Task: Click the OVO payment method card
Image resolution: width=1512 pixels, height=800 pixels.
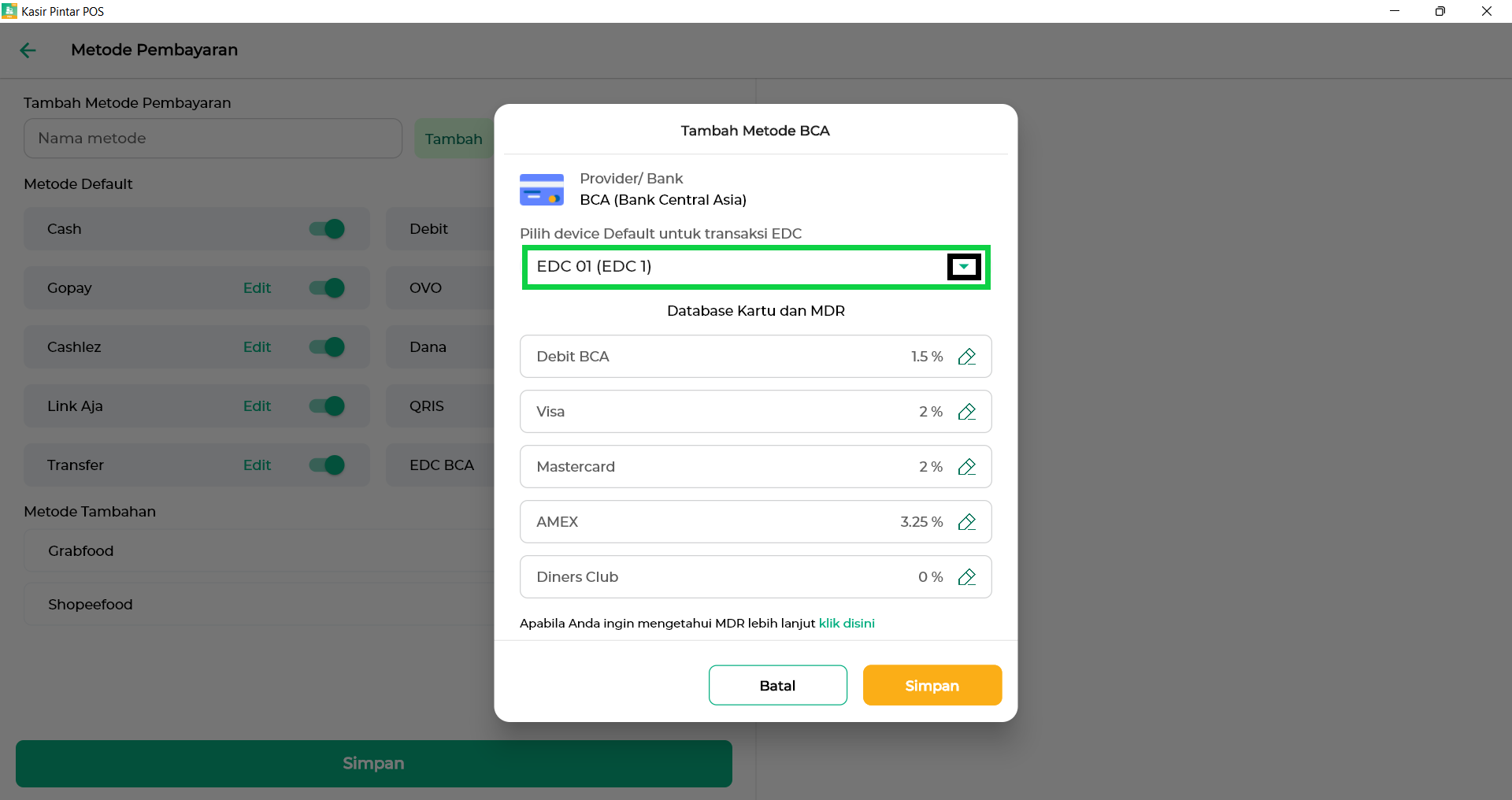Action: 439,288
